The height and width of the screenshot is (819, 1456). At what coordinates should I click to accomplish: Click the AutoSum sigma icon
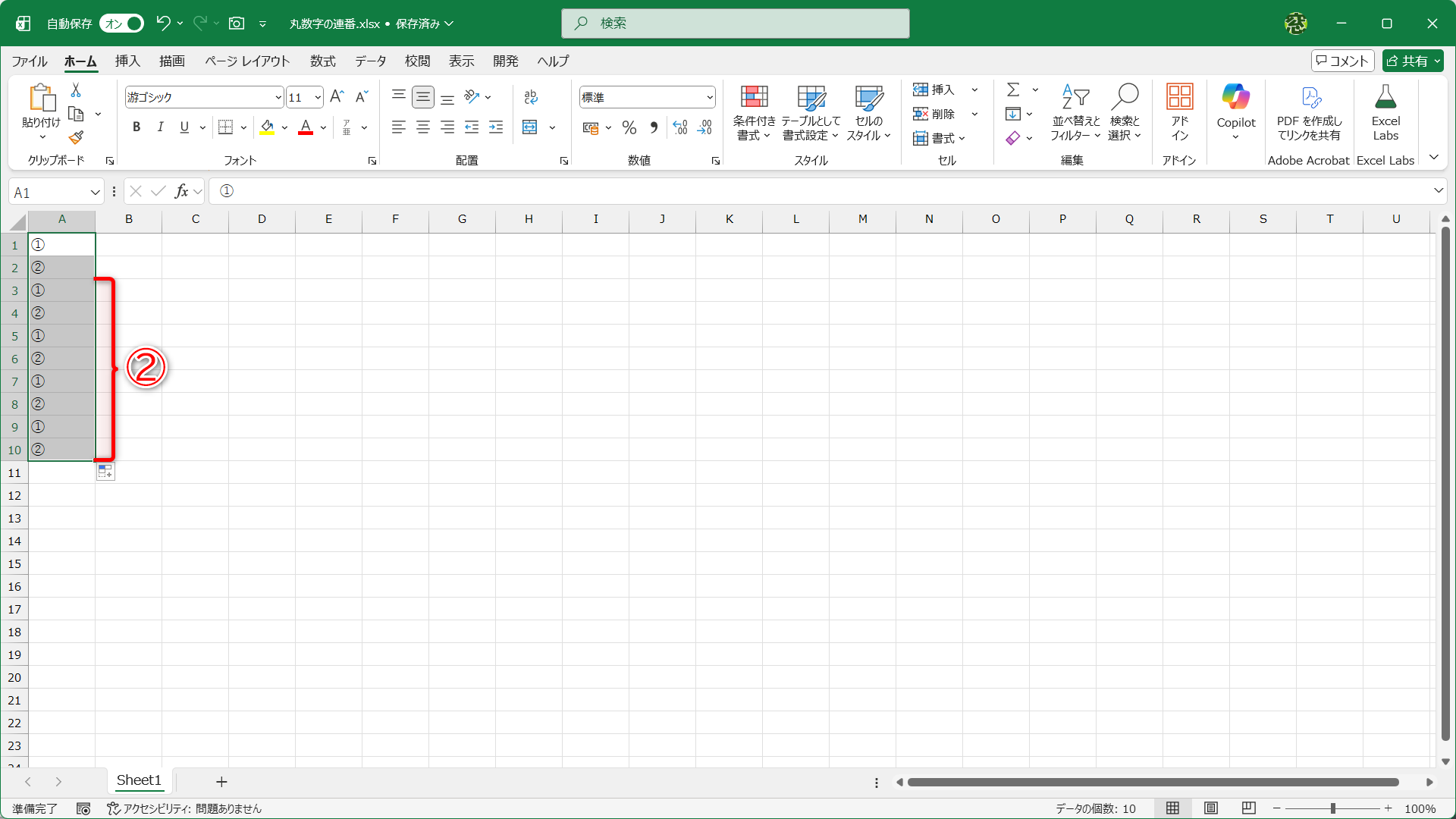pos(1013,90)
